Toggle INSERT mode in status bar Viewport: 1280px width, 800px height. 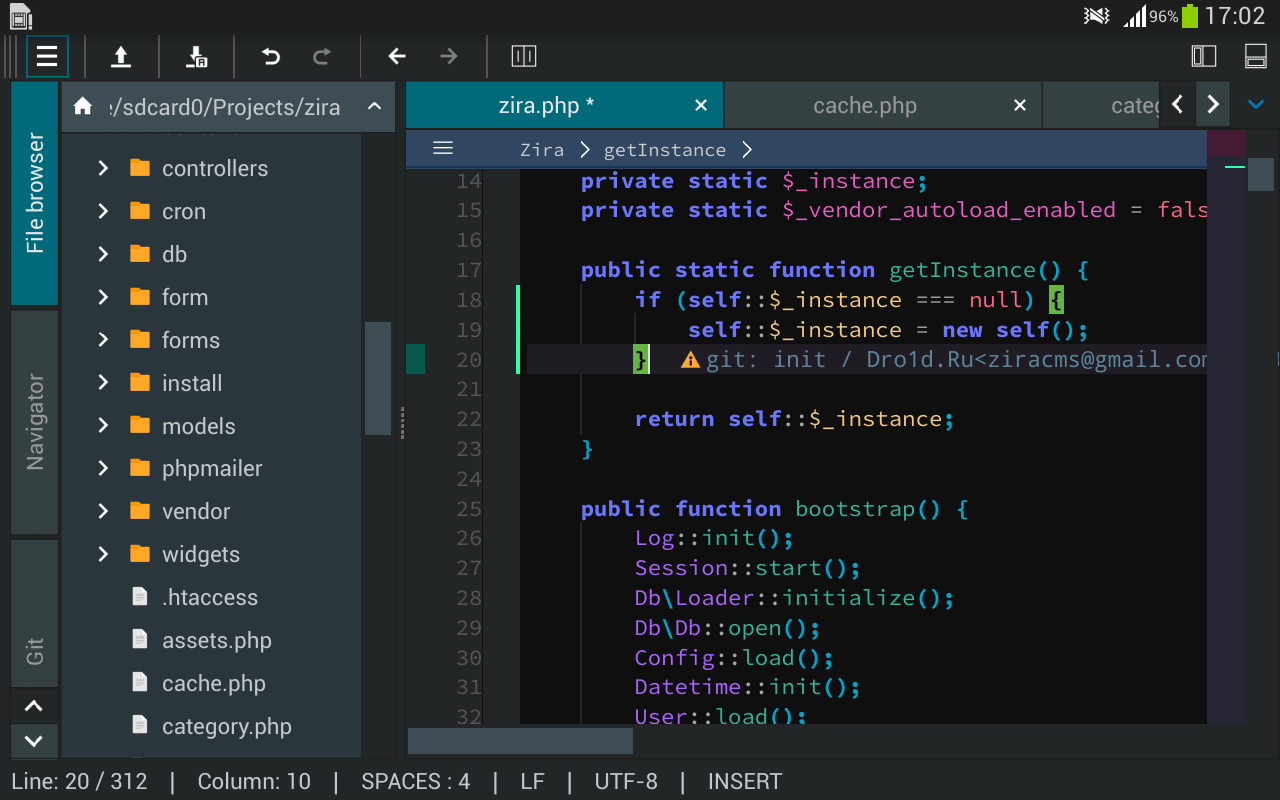click(744, 781)
